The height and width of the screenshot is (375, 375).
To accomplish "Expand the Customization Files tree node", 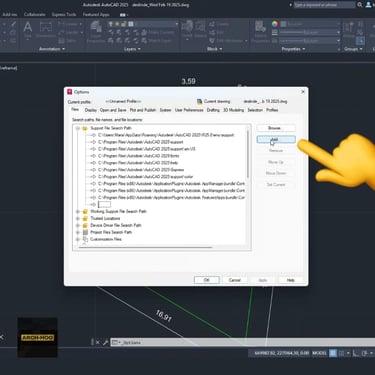I will pyautogui.click(x=78, y=239).
